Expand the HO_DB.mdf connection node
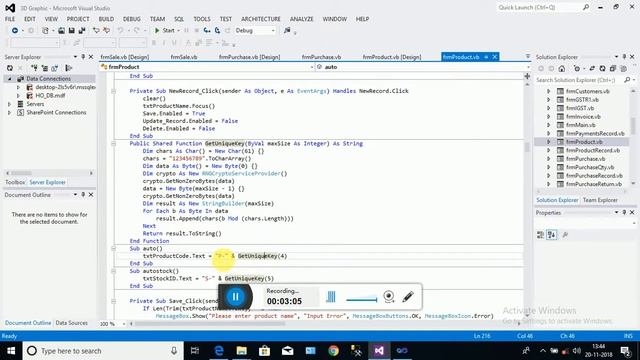Viewport: 640px width, 360px height. (x=18, y=96)
